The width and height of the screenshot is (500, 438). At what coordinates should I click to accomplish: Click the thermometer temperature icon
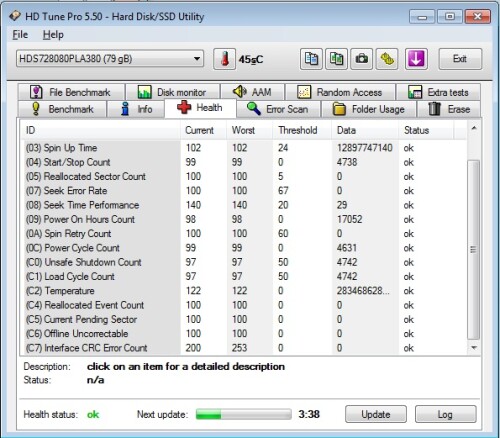(225, 59)
